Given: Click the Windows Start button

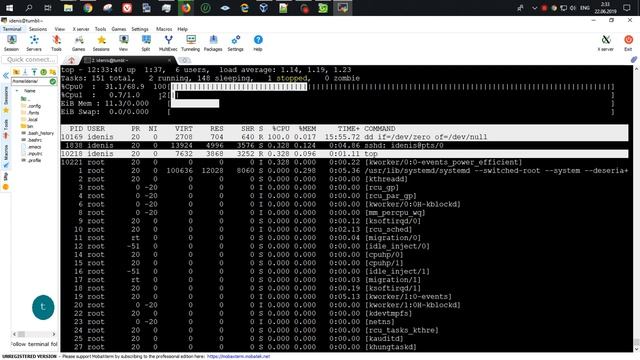Looking at the screenshot, I should (9, 8).
